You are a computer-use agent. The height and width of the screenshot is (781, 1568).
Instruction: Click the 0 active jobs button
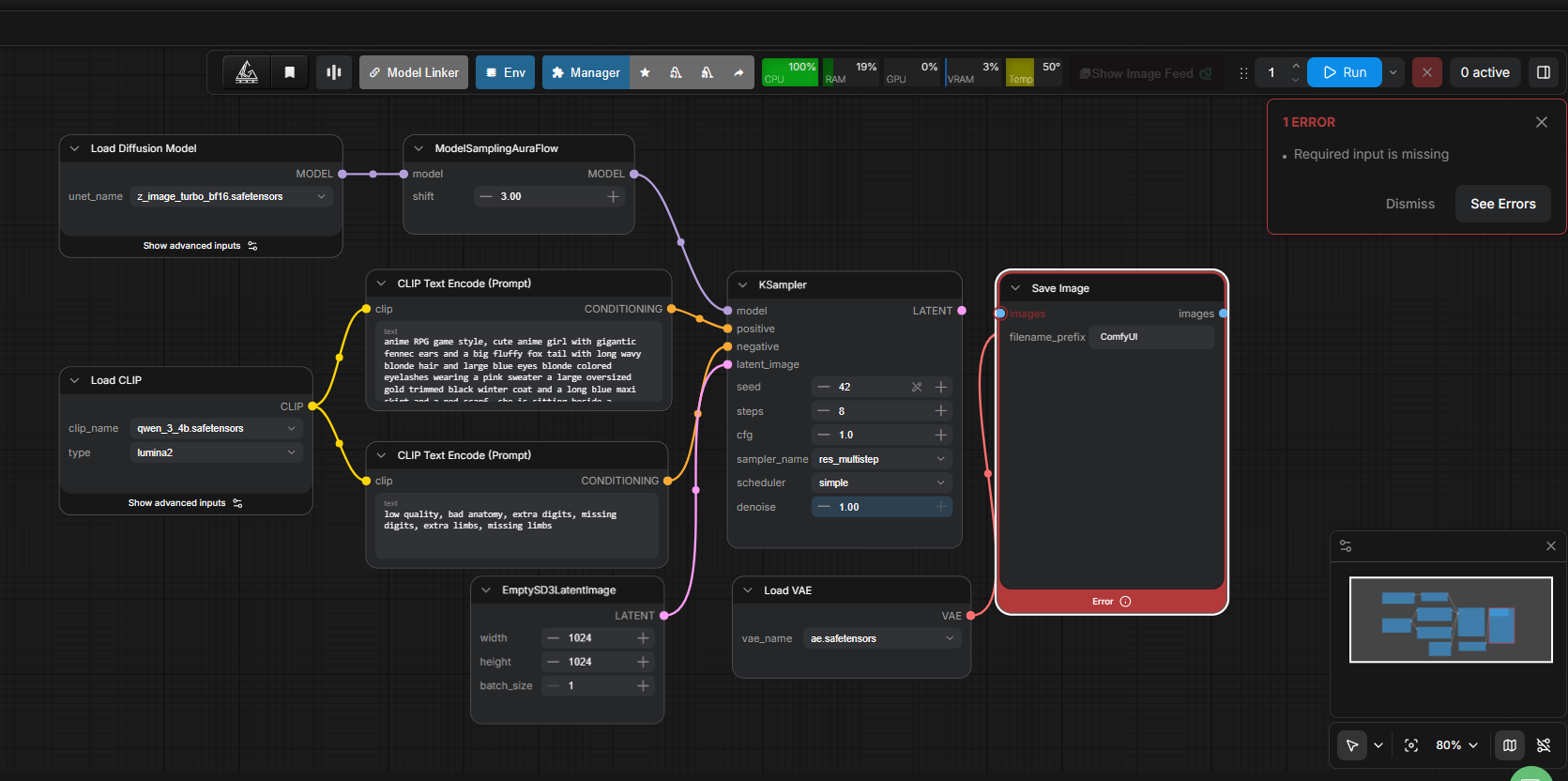[x=1485, y=72]
